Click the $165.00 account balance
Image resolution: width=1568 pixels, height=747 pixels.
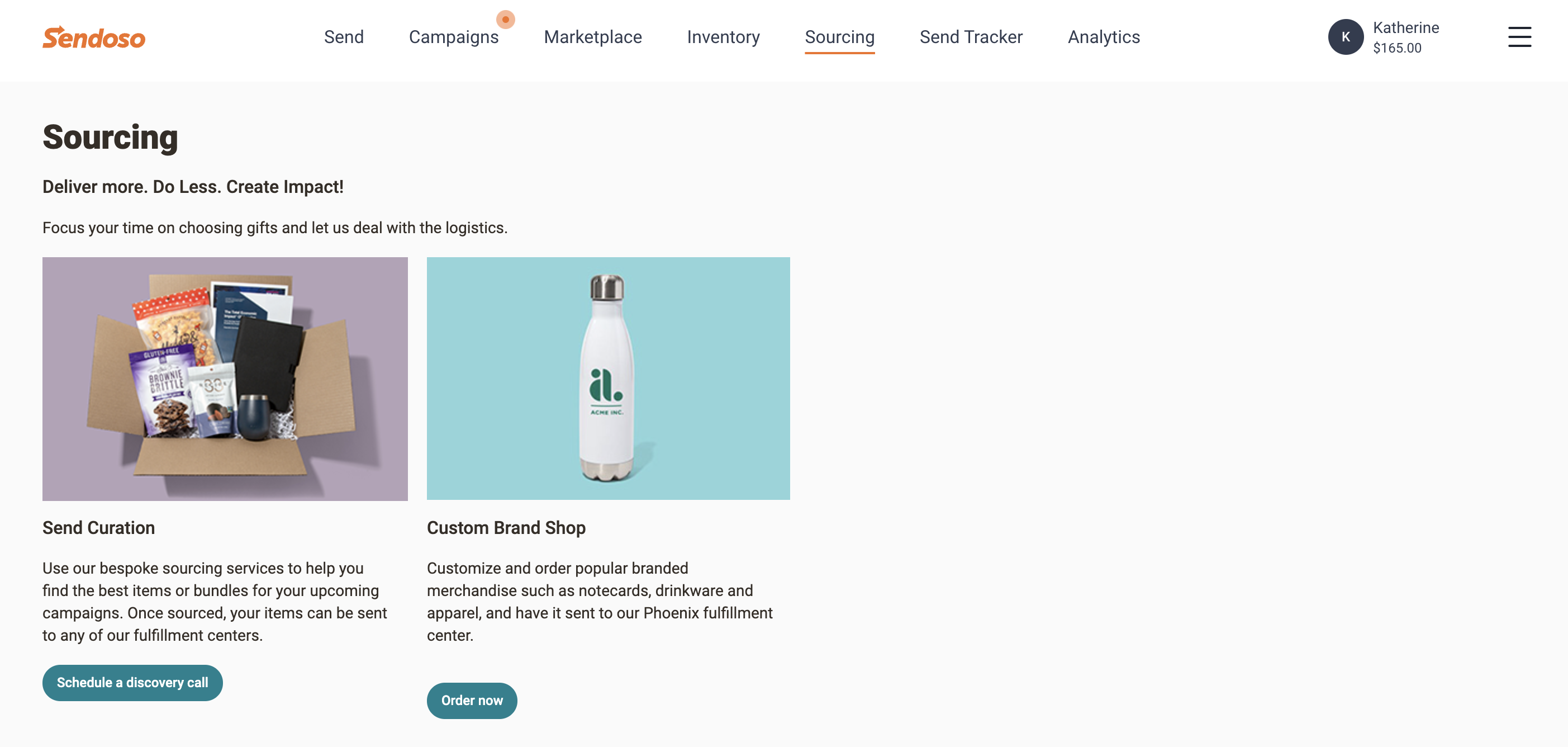coord(1397,48)
